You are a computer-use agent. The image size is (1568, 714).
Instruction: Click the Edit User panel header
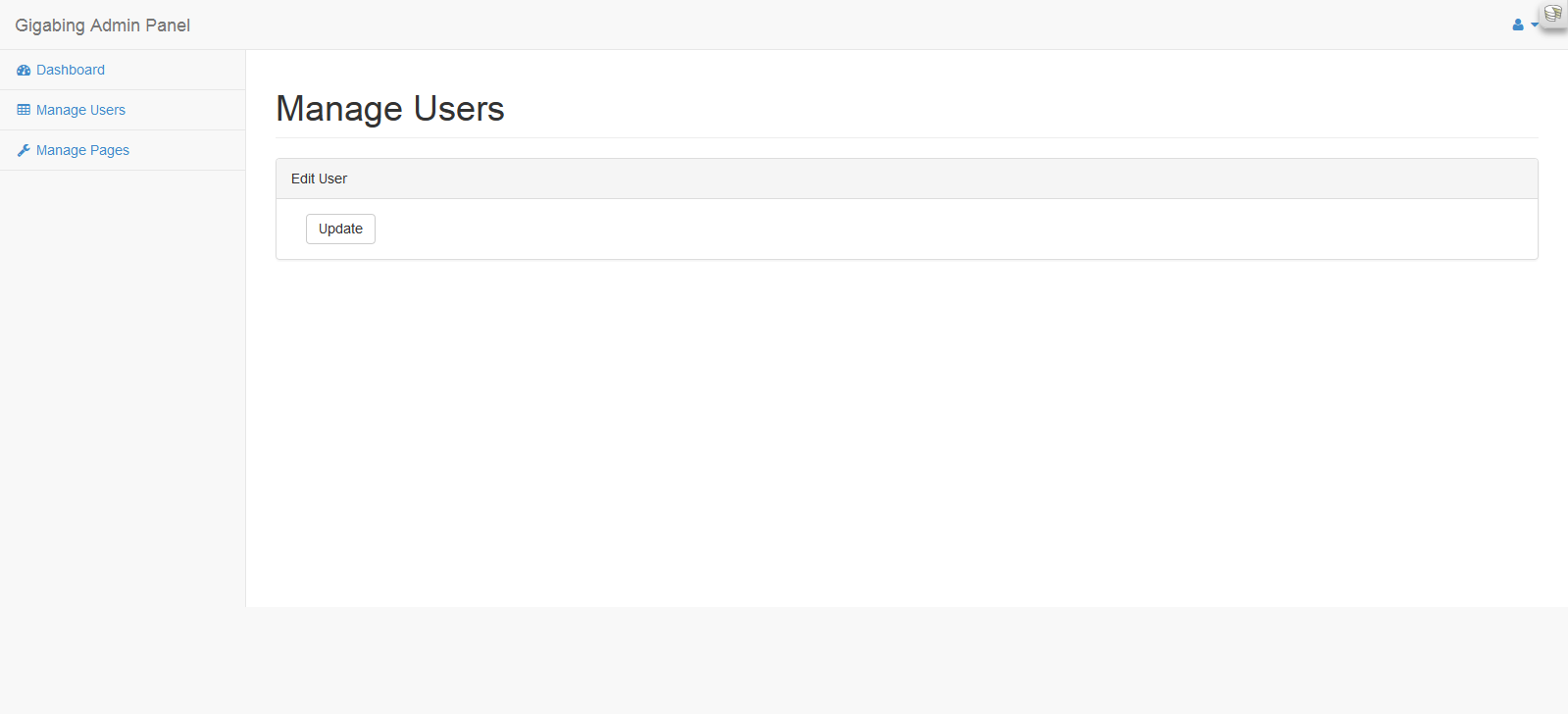(x=319, y=178)
